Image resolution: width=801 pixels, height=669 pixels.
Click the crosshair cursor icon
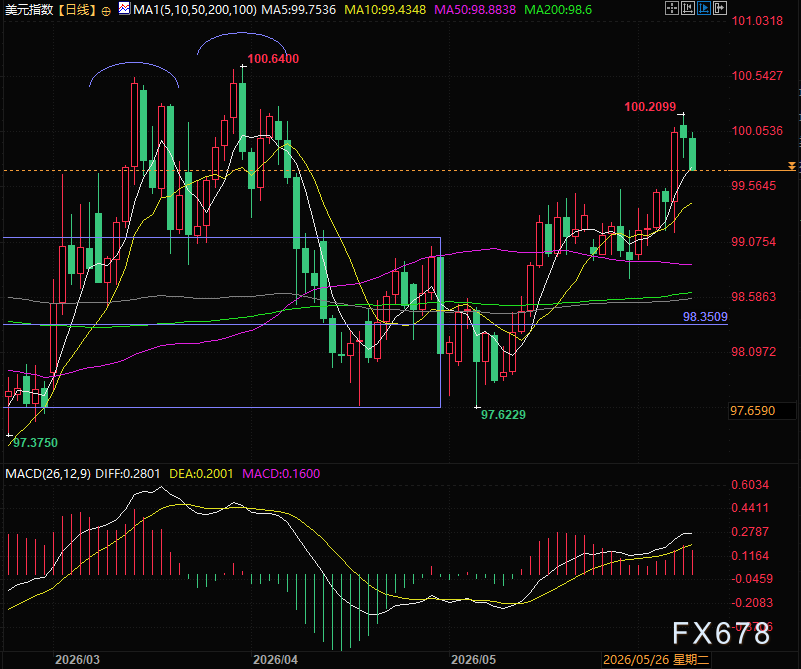point(672,8)
